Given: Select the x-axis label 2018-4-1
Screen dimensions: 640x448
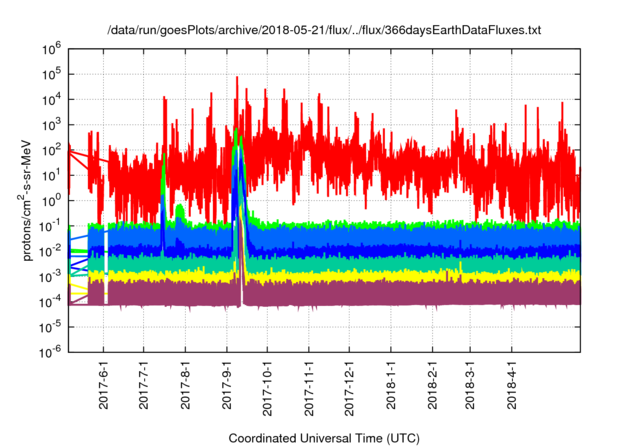Looking at the screenshot, I should point(512,385).
